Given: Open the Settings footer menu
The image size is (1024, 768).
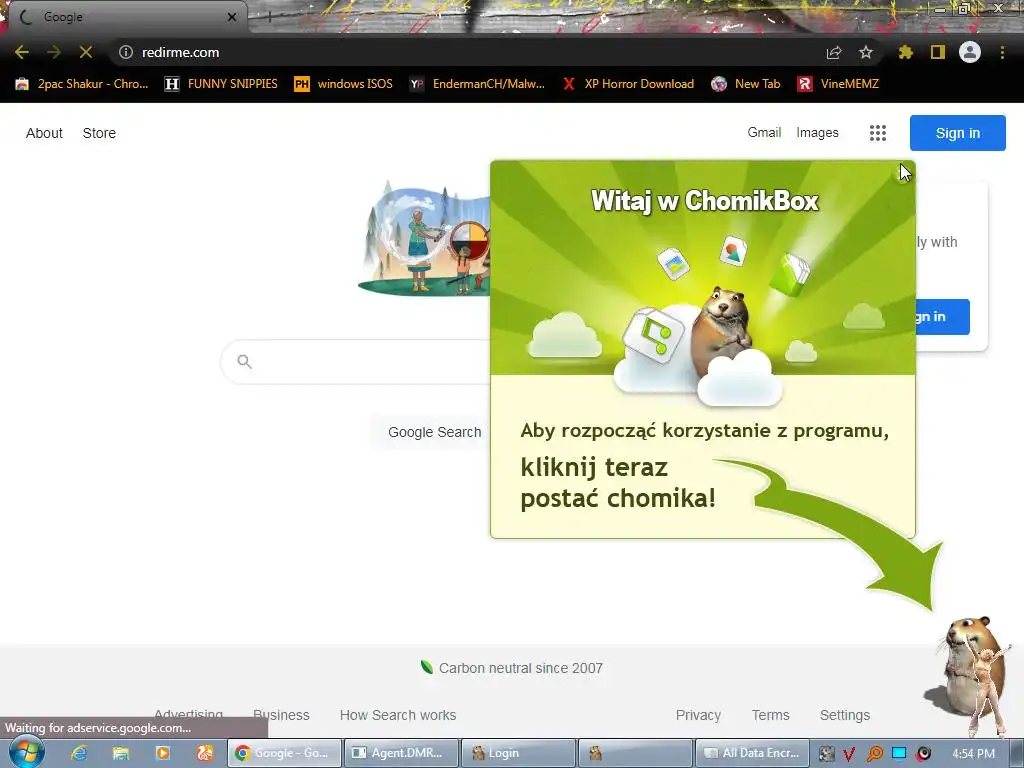Looking at the screenshot, I should click(844, 715).
